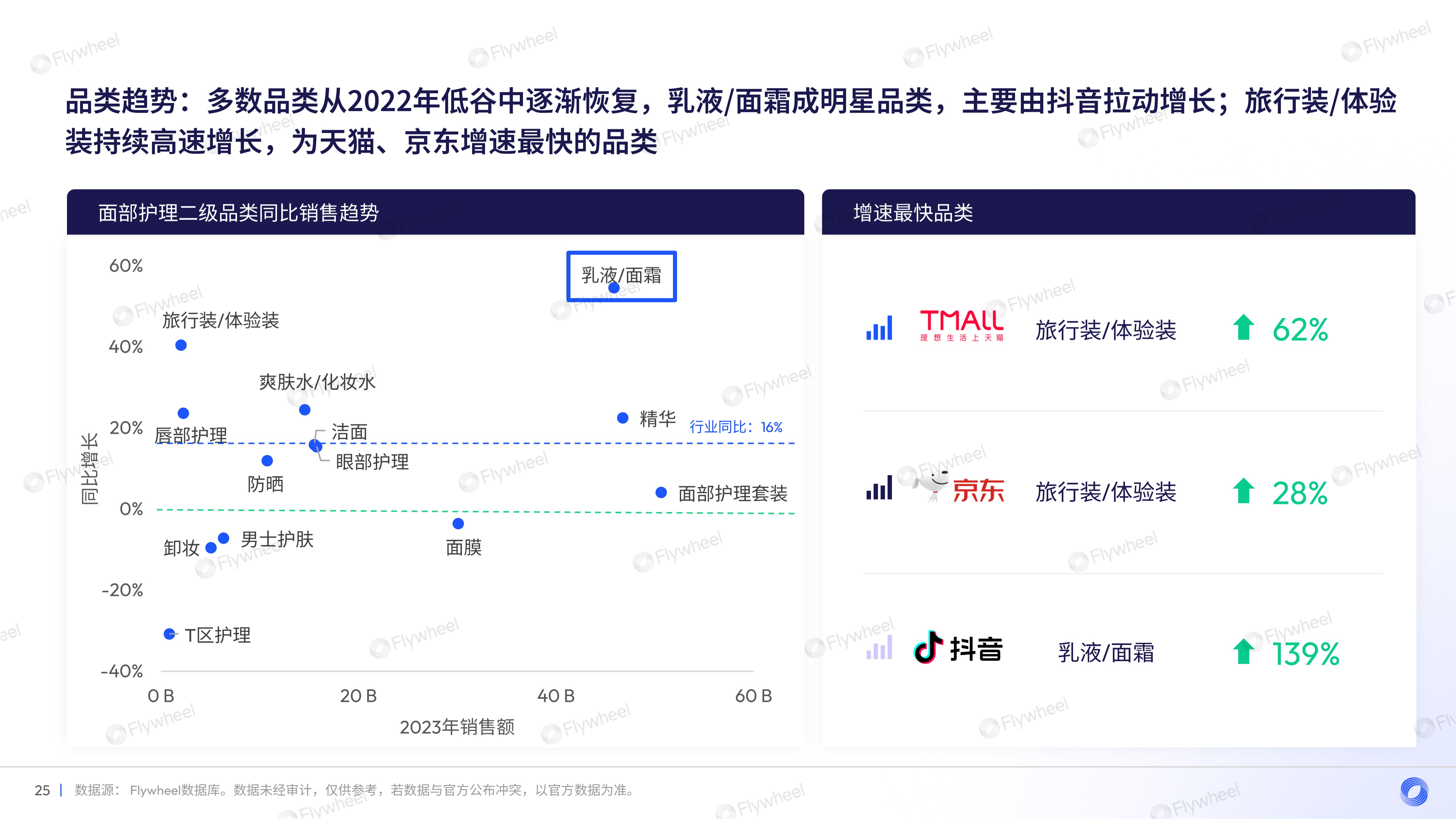
Task: Click the 卸妆 data point
Action: 211,547
